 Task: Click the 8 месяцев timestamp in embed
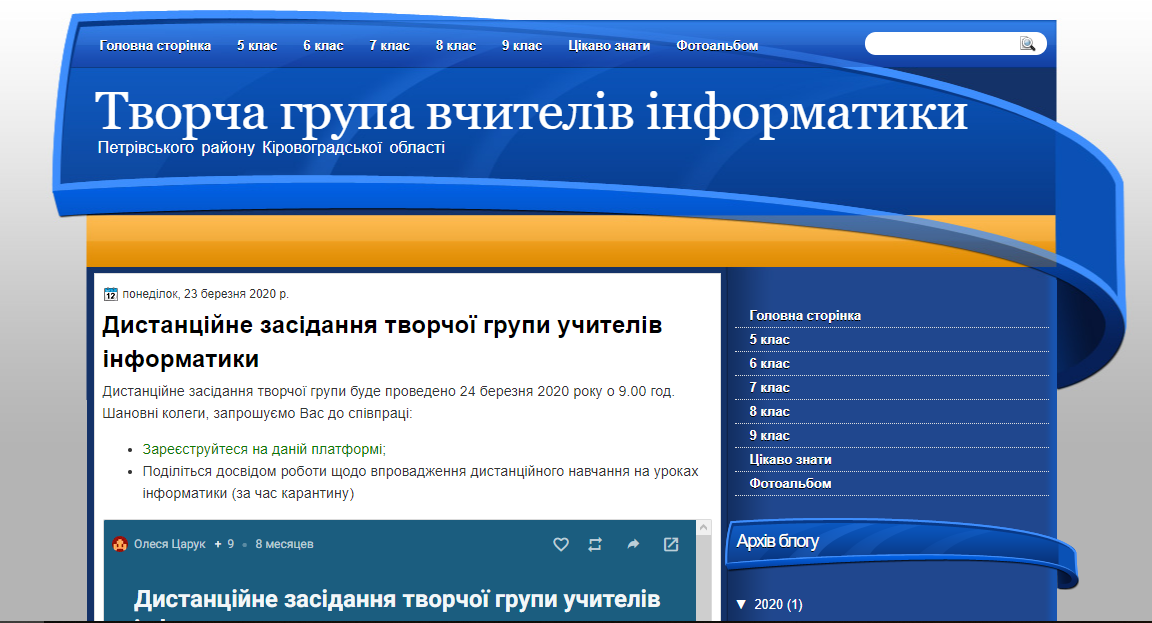click(284, 544)
